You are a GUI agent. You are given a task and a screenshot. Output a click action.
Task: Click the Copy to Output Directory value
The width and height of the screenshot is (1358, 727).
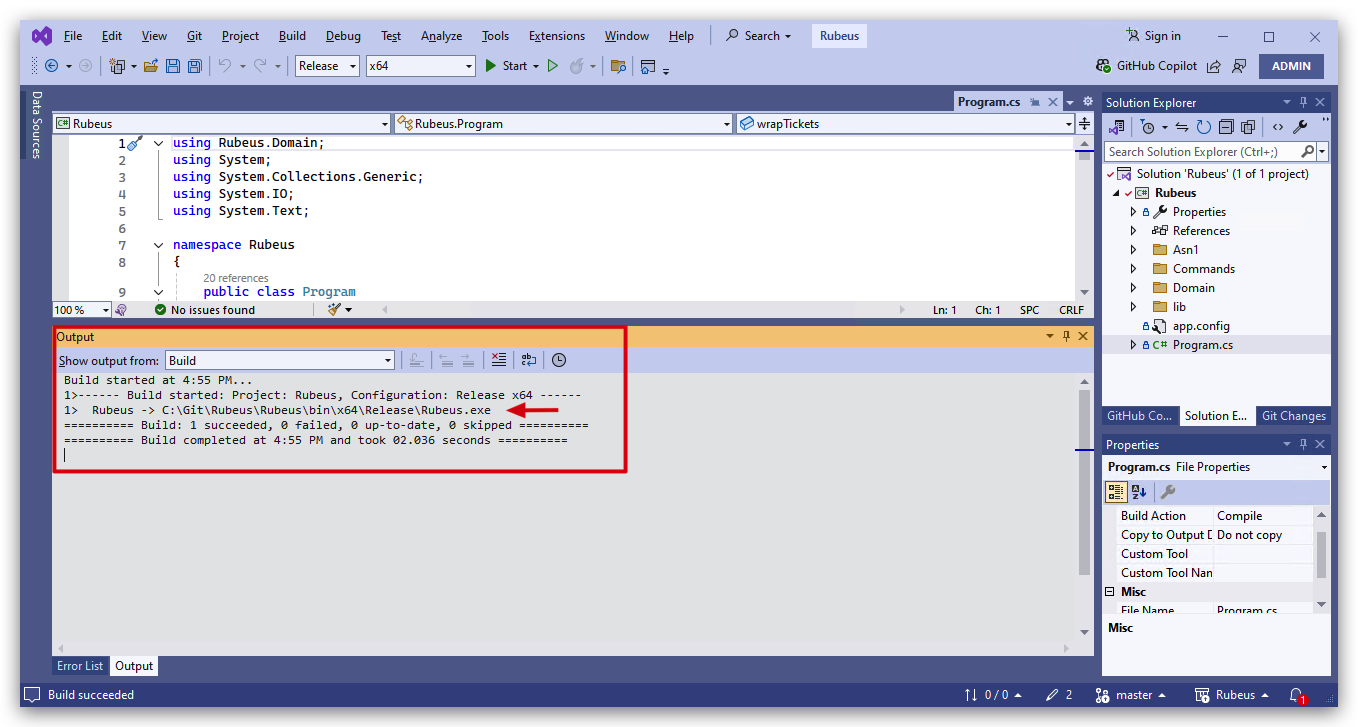(x=1262, y=535)
